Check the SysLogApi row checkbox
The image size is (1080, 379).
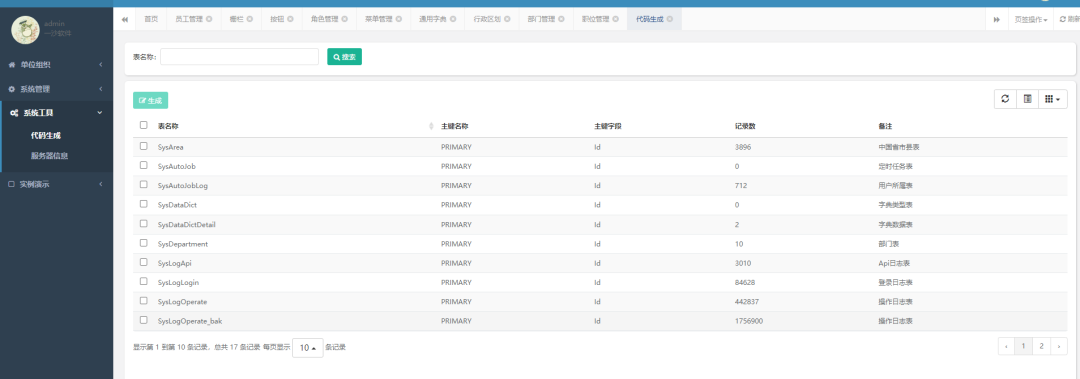143,262
